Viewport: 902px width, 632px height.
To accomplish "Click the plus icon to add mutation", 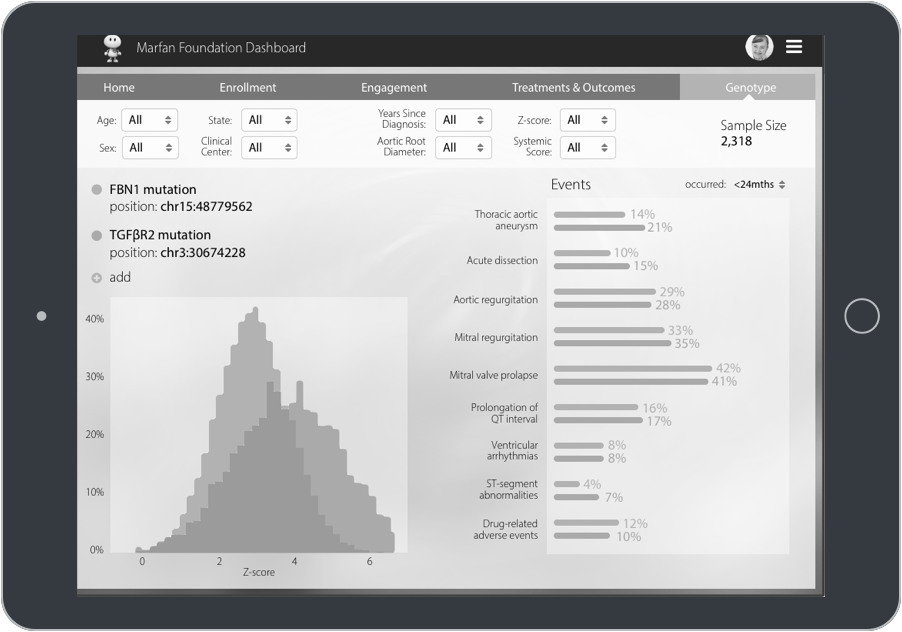I will coord(97,278).
